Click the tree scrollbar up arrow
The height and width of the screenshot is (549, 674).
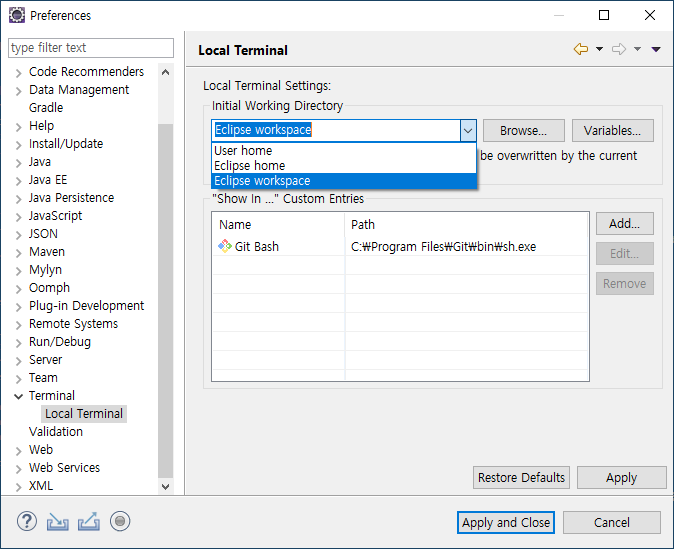[165, 72]
